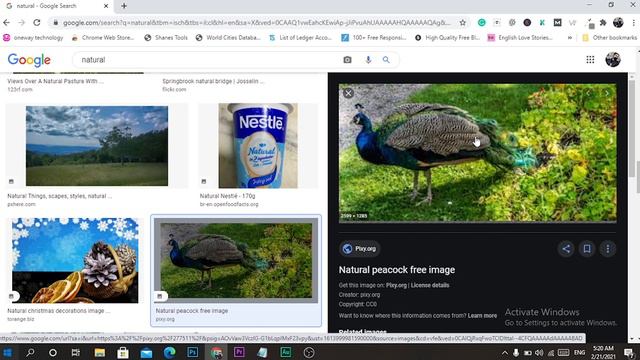This screenshot has height=360, width=640.
Task: Click the browser back arrow
Action: click(6, 23)
